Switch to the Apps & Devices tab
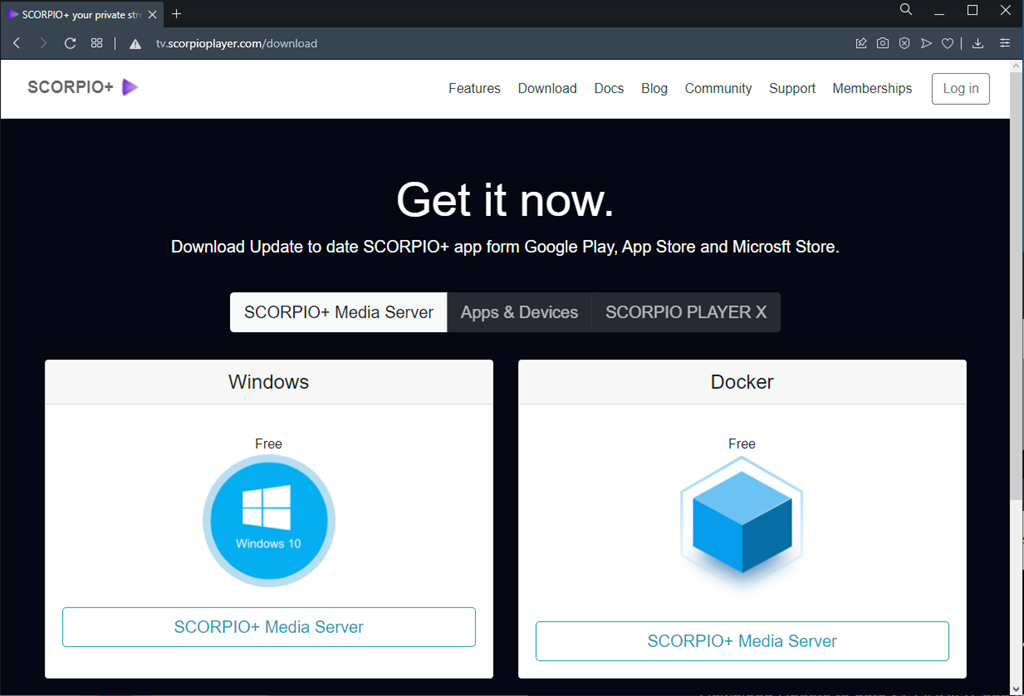Image resolution: width=1024 pixels, height=696 pixels. pyautogui.click(x=519, y=312)
